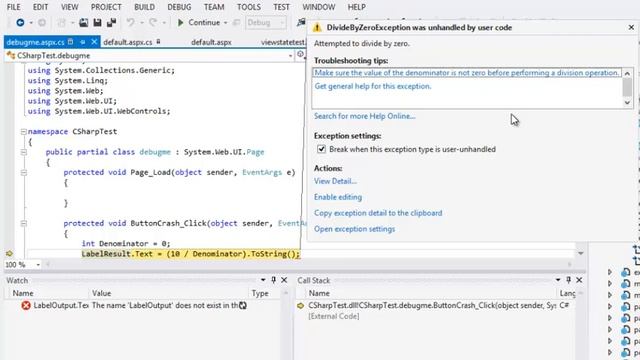The height and width of the screenshot is (360, 640).
Task: Click 'Copy exception detail to the clipboard'
Action: 378,213
